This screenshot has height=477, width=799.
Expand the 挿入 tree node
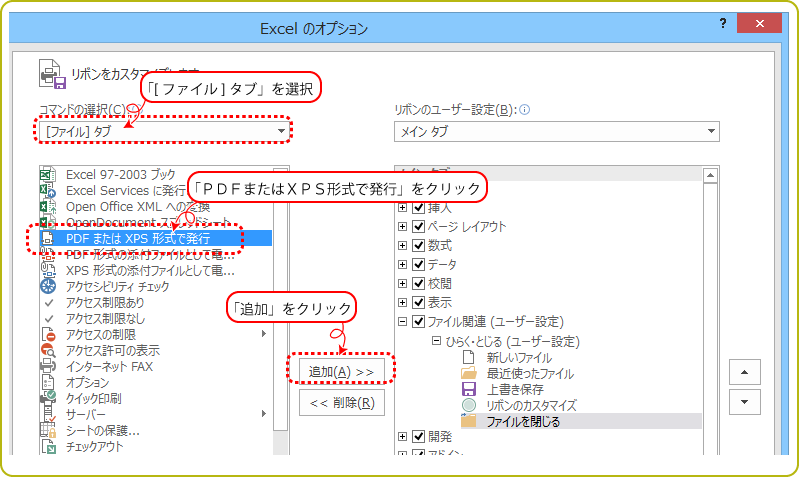coord(403,207)
